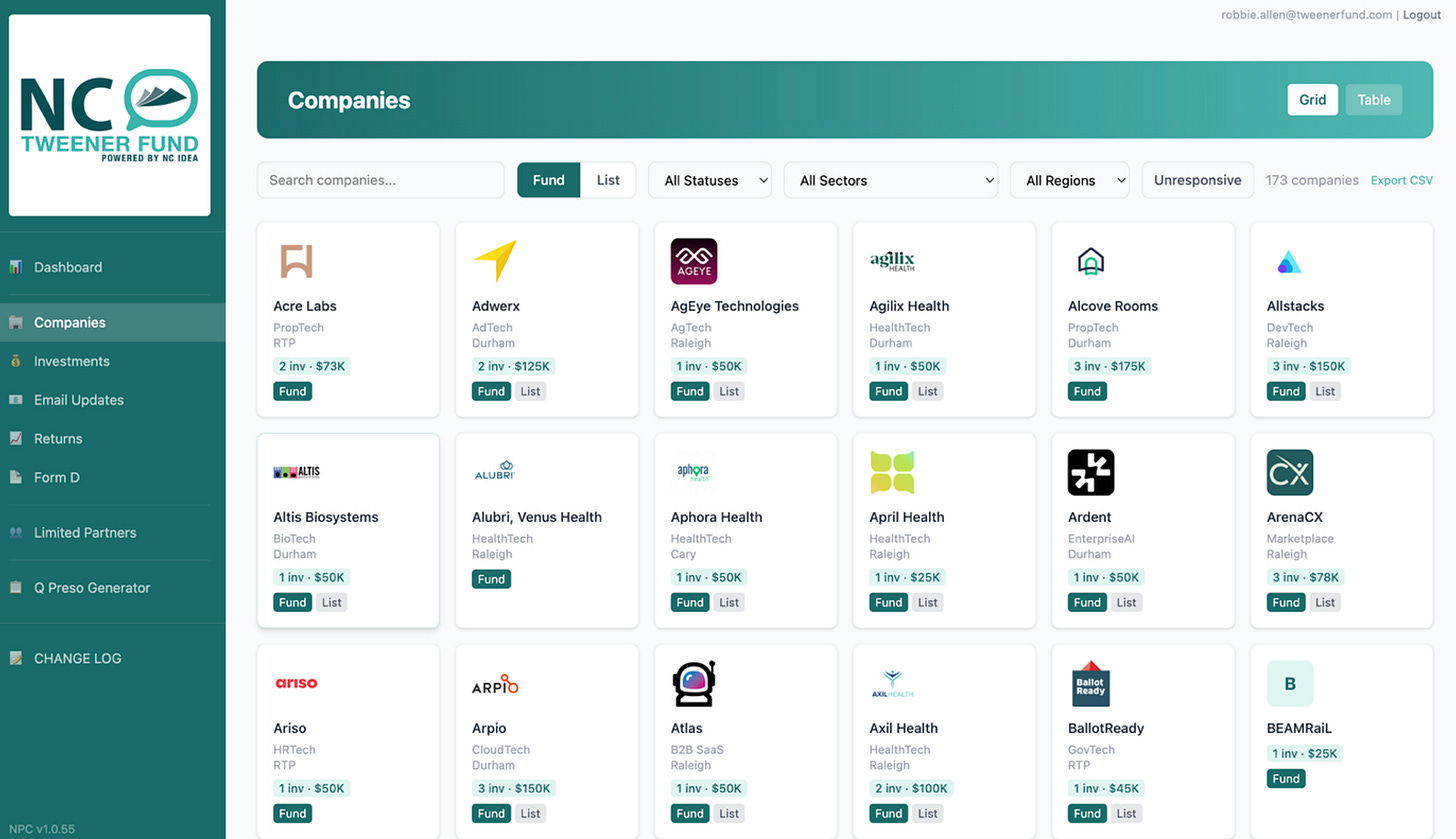Click the Form D document icon
This screenshot has width=1456, height=839.
pyautogui.click(x=16, y=478)
